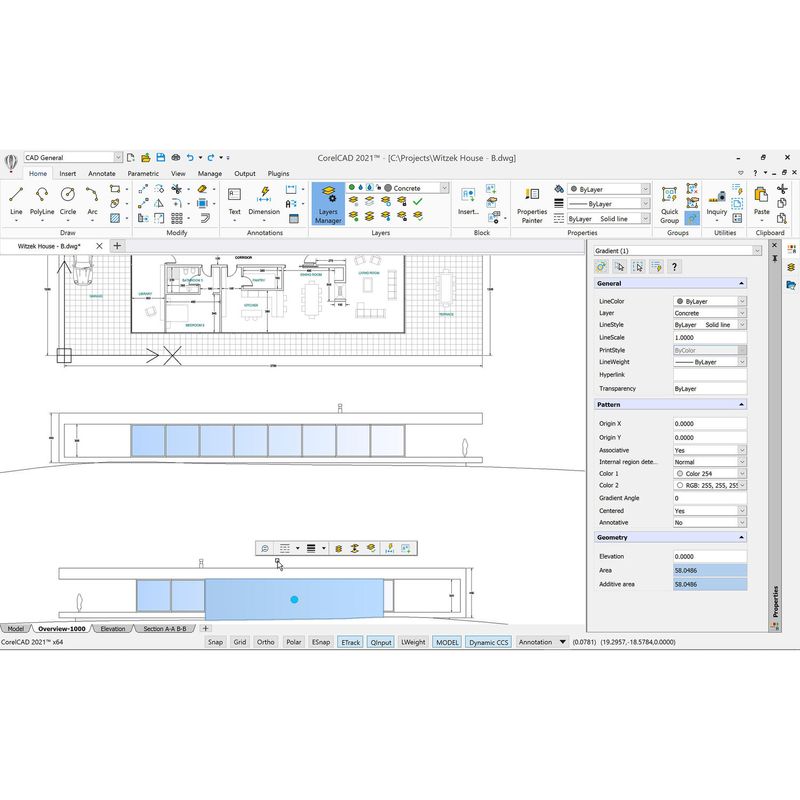800x800 pixels.
Task: Select the Arc tool in Draw group
Action: click(x=92, y=202)
